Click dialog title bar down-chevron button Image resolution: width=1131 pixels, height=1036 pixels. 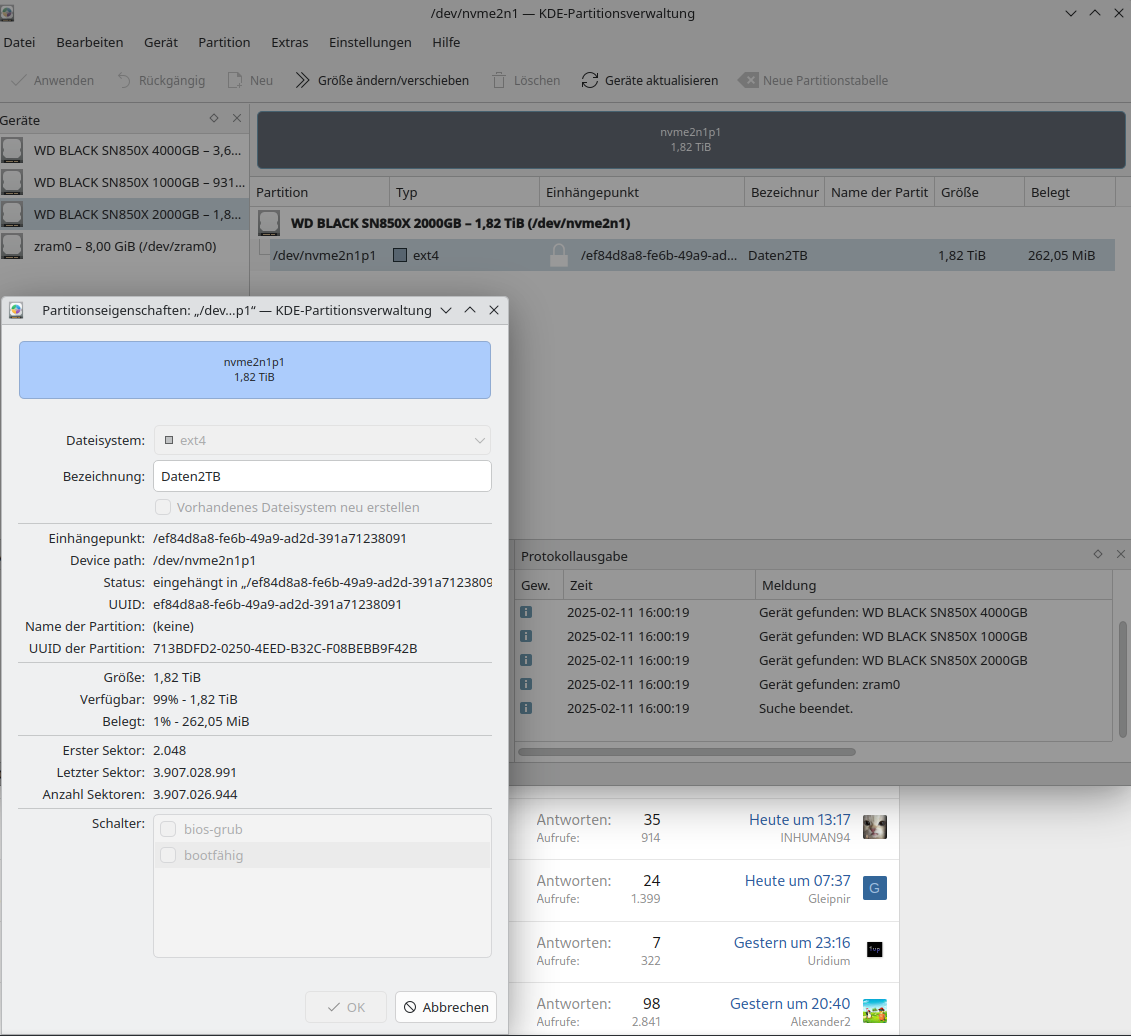(446, 310)
